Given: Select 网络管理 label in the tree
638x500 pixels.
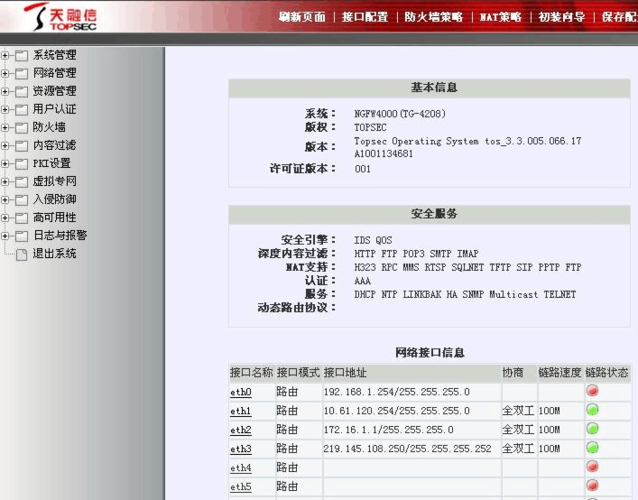Looking at the screenshot, I should click(x=55, y=73).
